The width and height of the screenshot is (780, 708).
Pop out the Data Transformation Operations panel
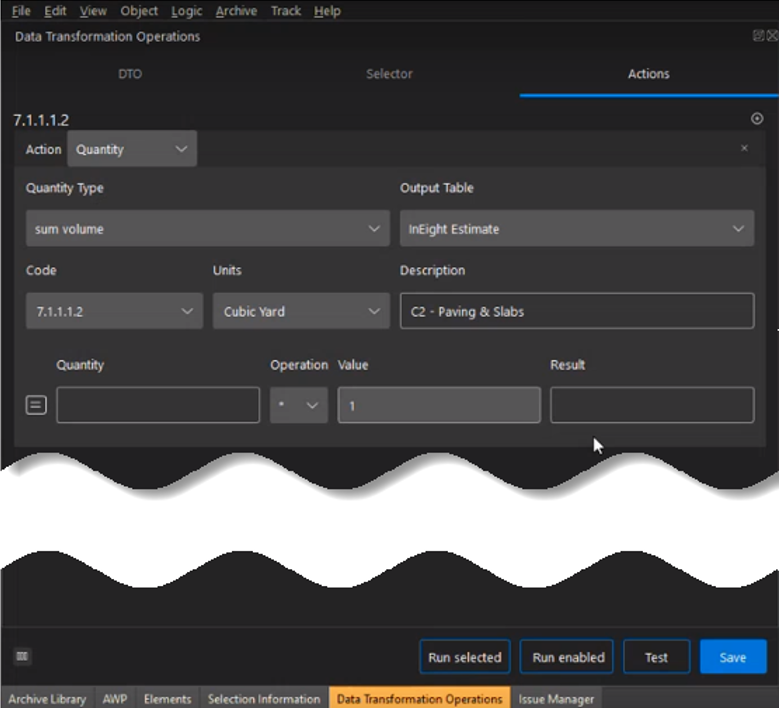758,35
